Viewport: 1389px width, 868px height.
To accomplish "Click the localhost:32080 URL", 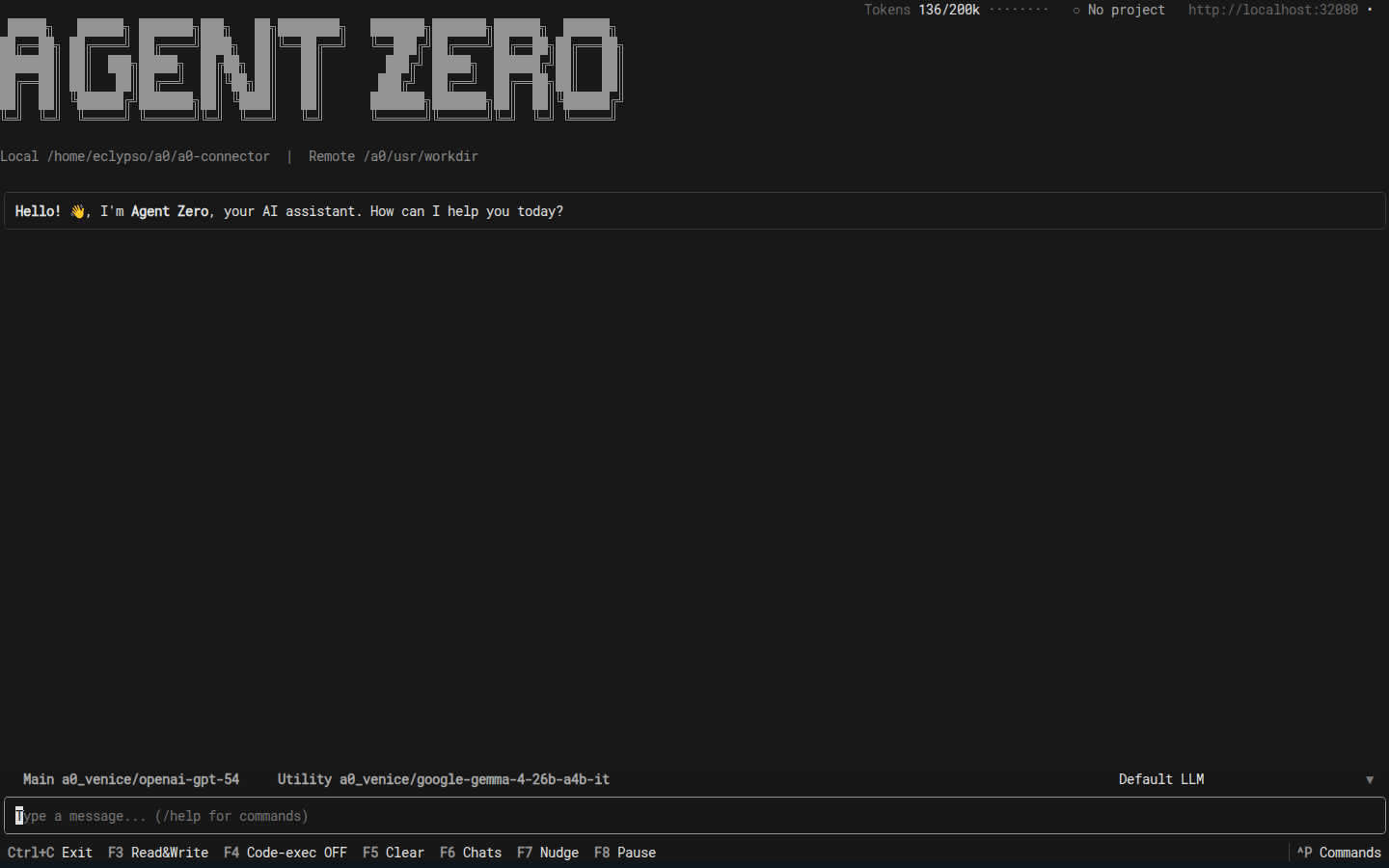I will point(1273,10).
